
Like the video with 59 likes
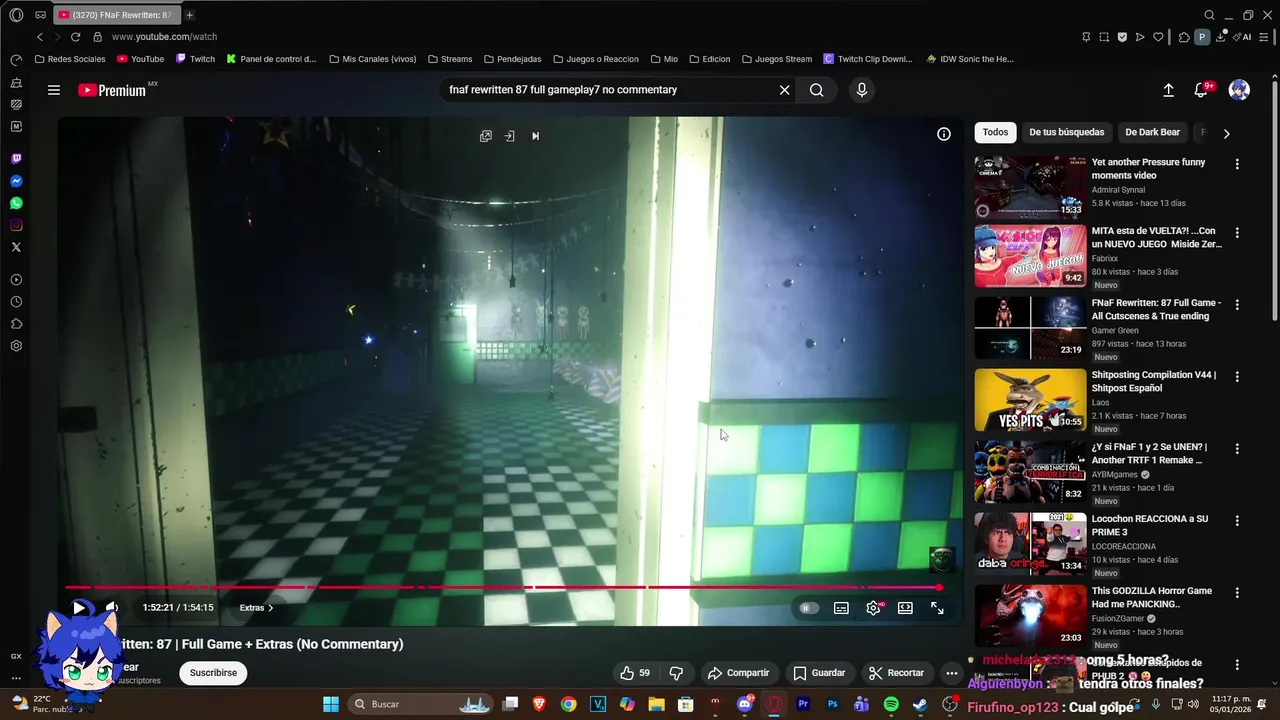point(635,673)
